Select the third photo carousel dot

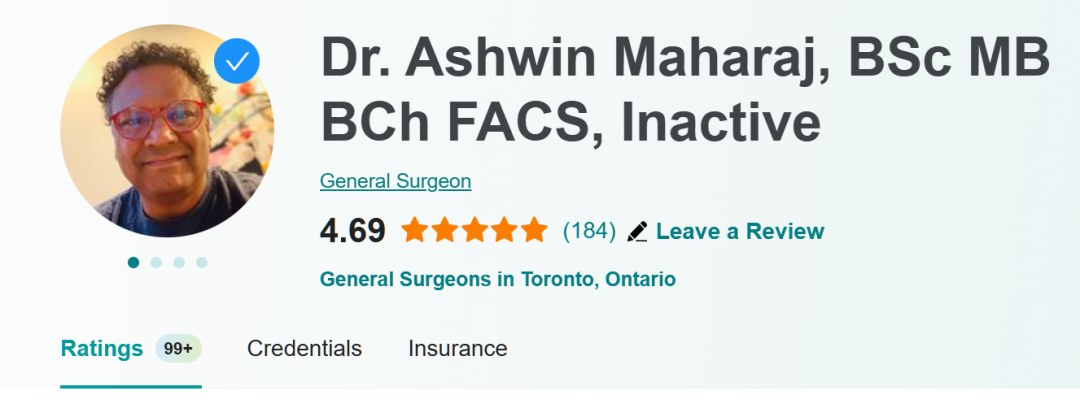click(x=179, y=263)
